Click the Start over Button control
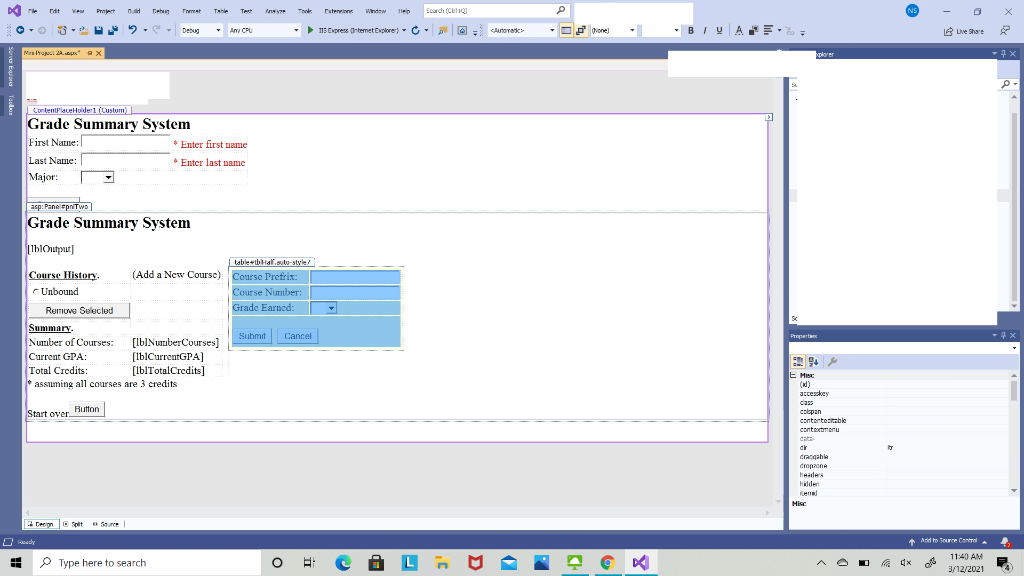 coord(87,409)
